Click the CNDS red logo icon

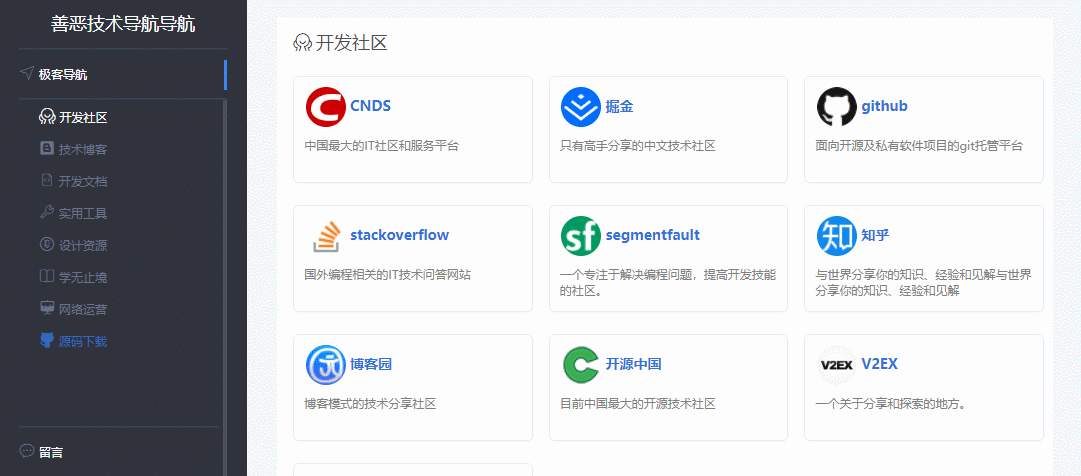coord(325,107)
